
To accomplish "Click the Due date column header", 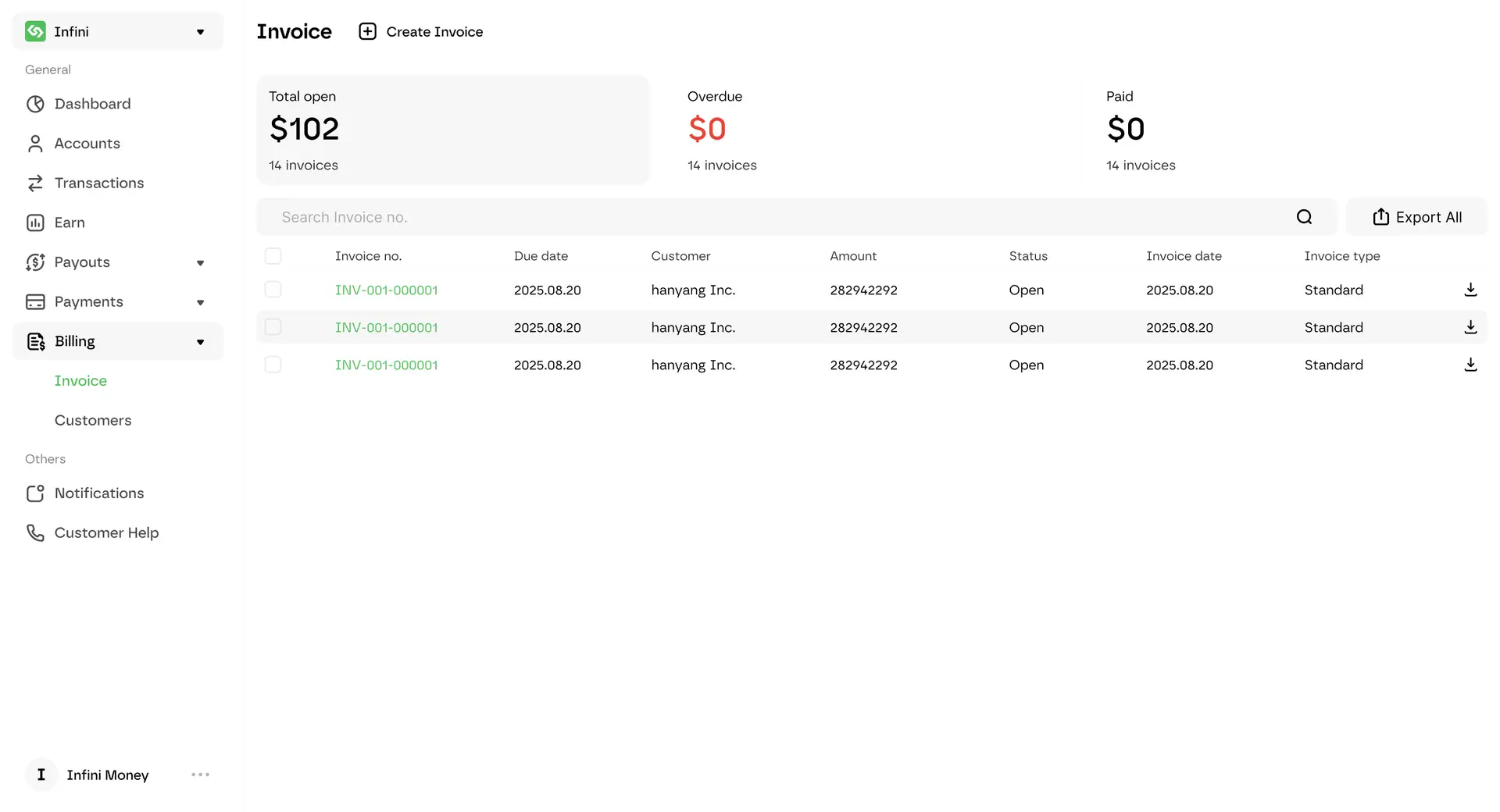I will click(541, 256).
